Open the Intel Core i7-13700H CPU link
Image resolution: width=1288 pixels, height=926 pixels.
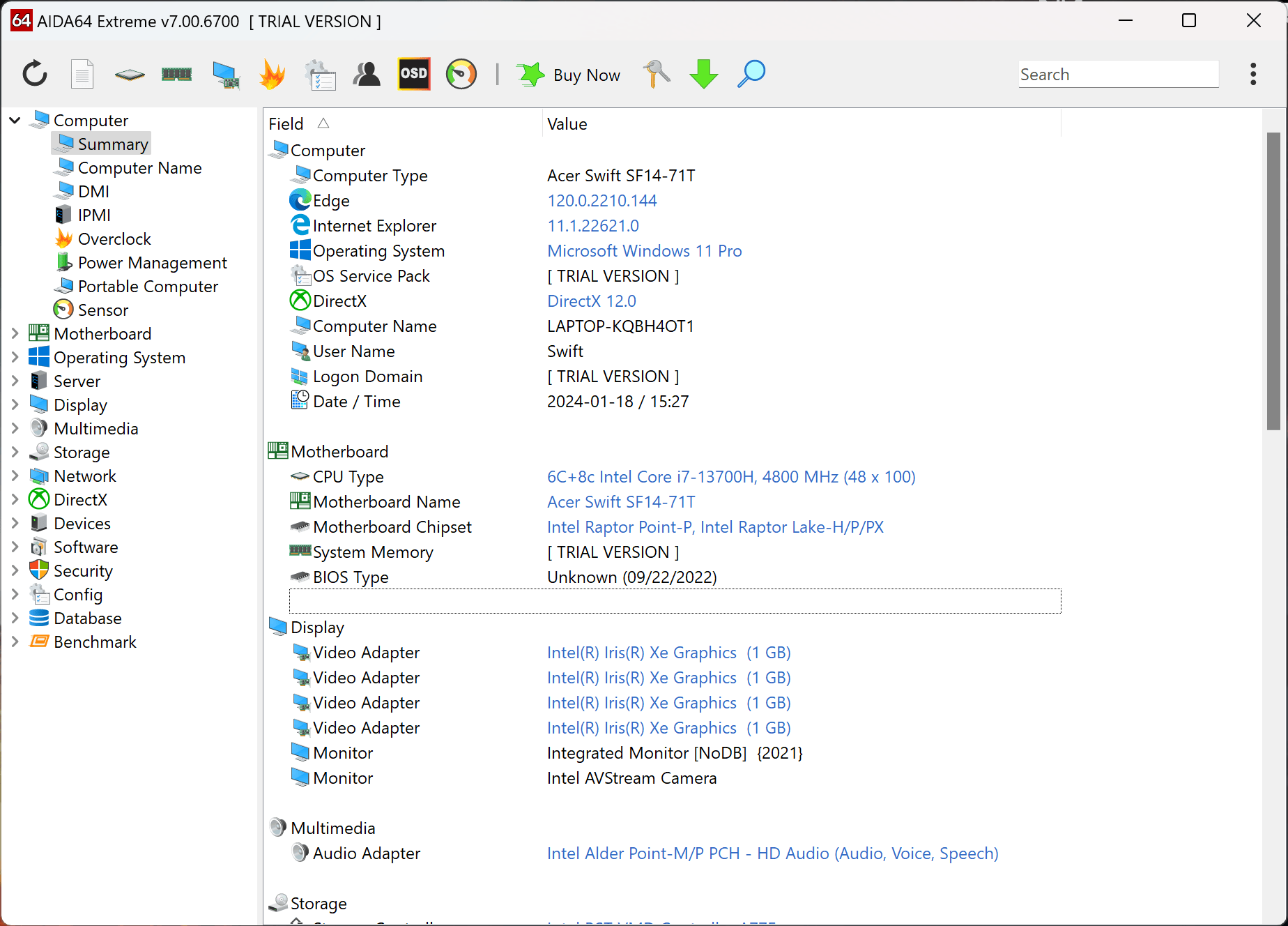tap(731, 477)
